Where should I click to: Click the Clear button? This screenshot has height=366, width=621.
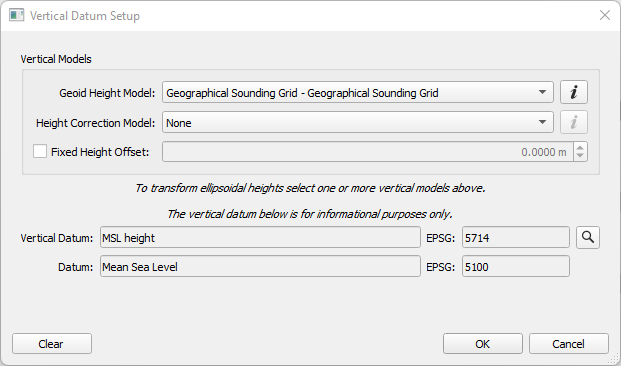pyautogui.click(x=52, y=343)
